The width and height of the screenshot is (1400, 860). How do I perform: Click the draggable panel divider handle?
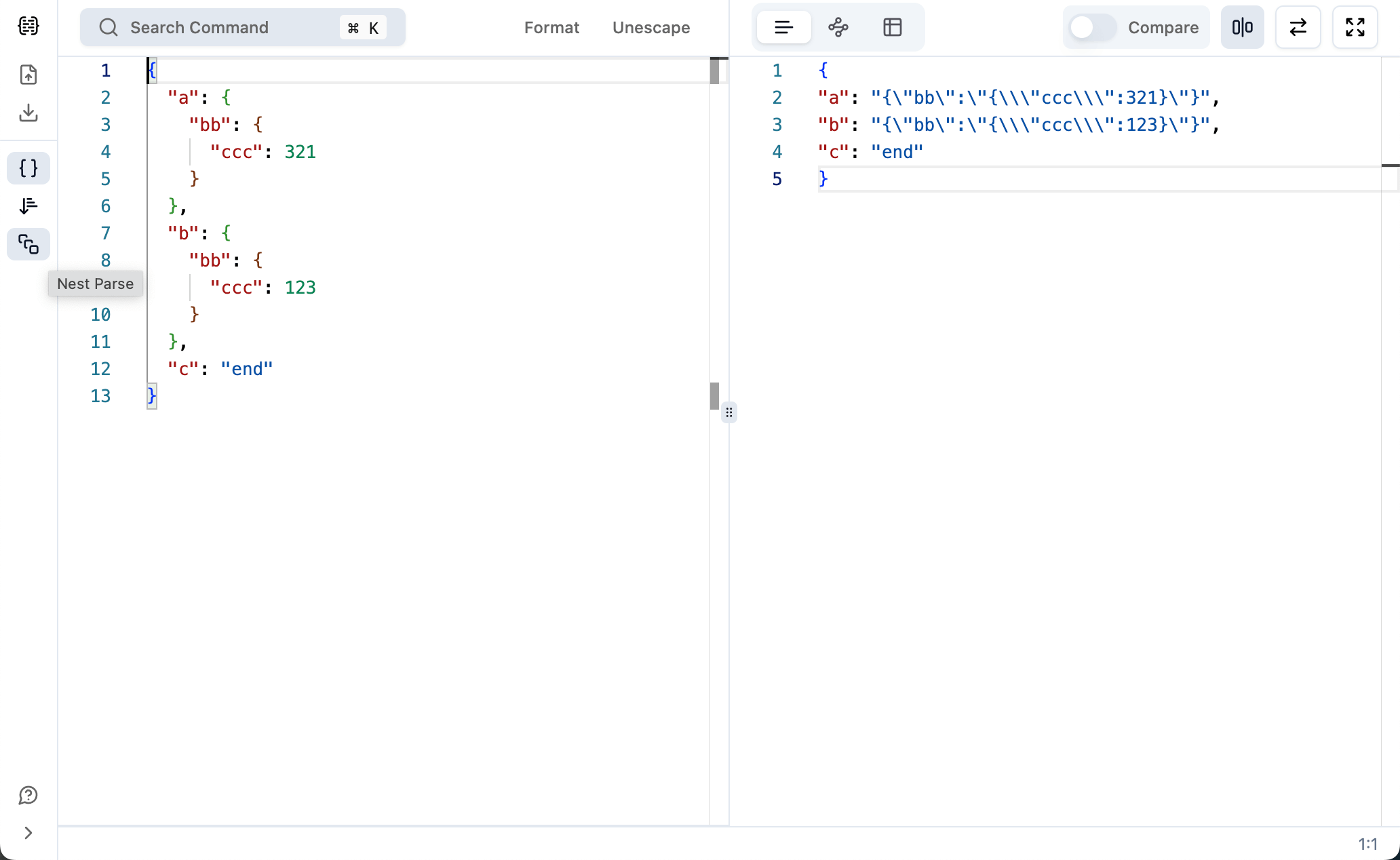(729, 412)
